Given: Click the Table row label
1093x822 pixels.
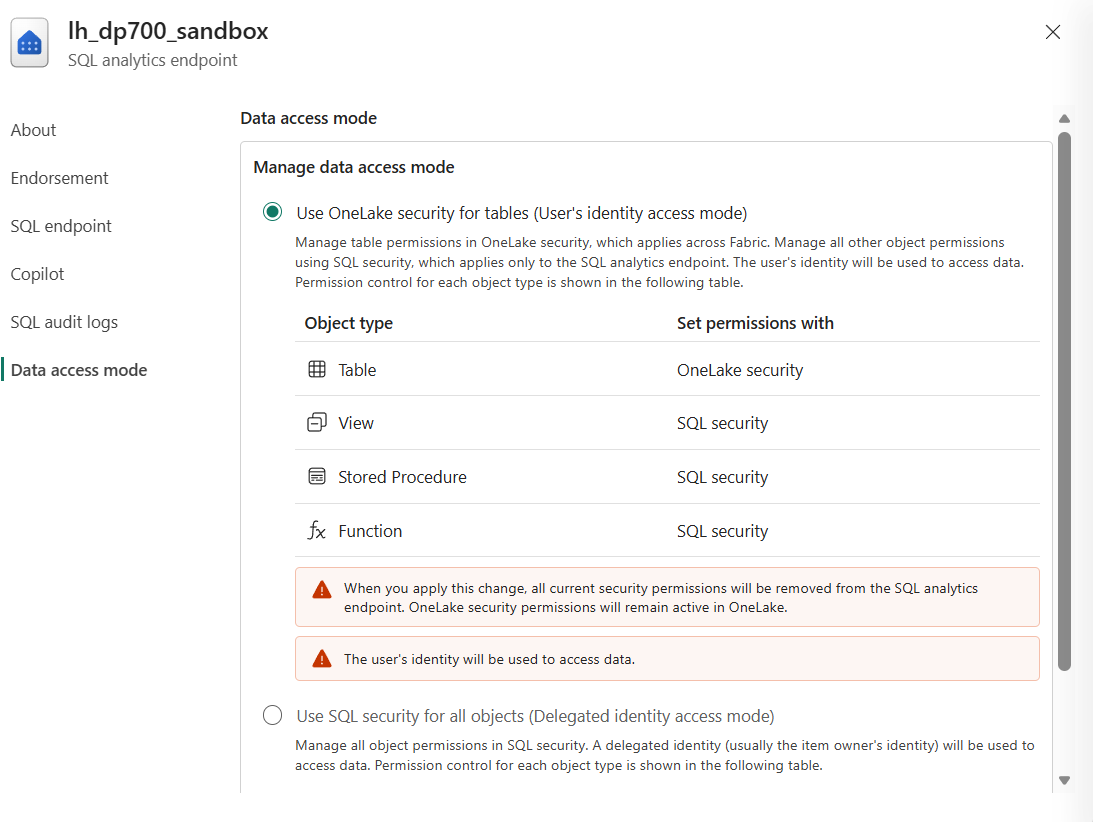Looking at the screenshot, I should coord(357,370).
